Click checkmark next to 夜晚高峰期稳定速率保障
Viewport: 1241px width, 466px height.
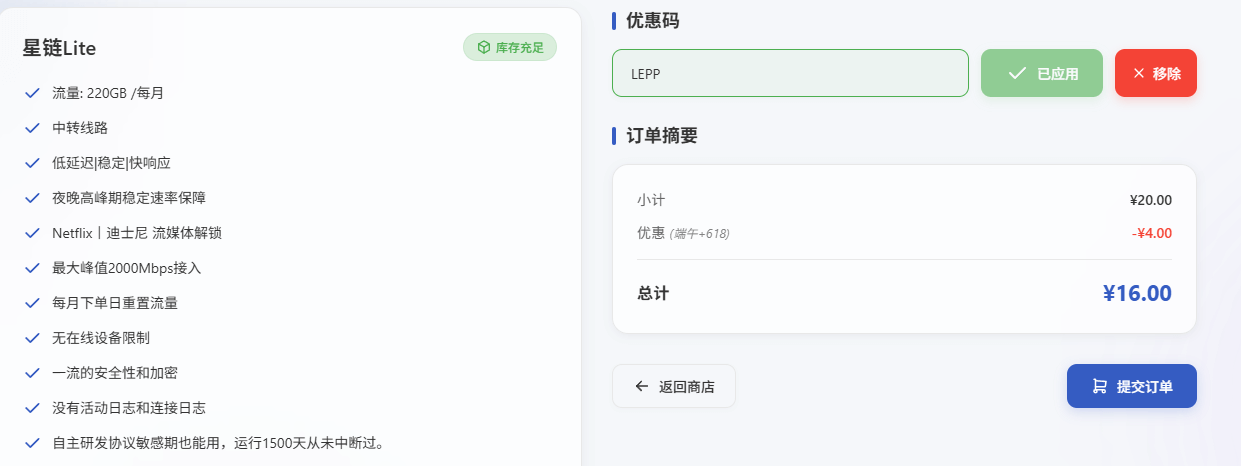tap(32, 198)
